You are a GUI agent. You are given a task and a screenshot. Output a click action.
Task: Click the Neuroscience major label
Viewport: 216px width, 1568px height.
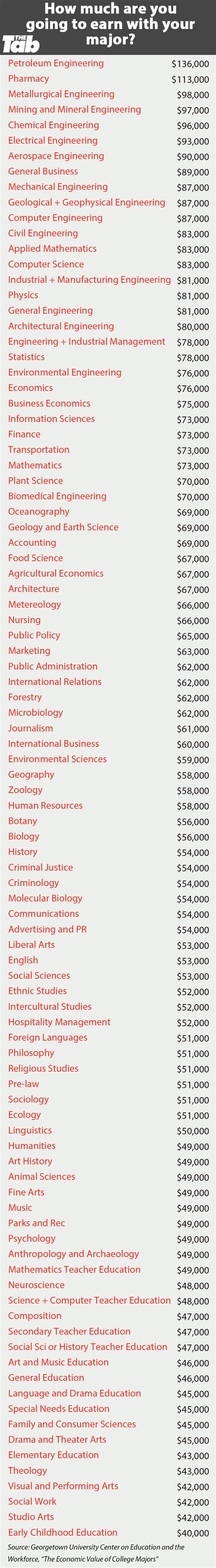pyautogui.click(x=36, y=1285)
